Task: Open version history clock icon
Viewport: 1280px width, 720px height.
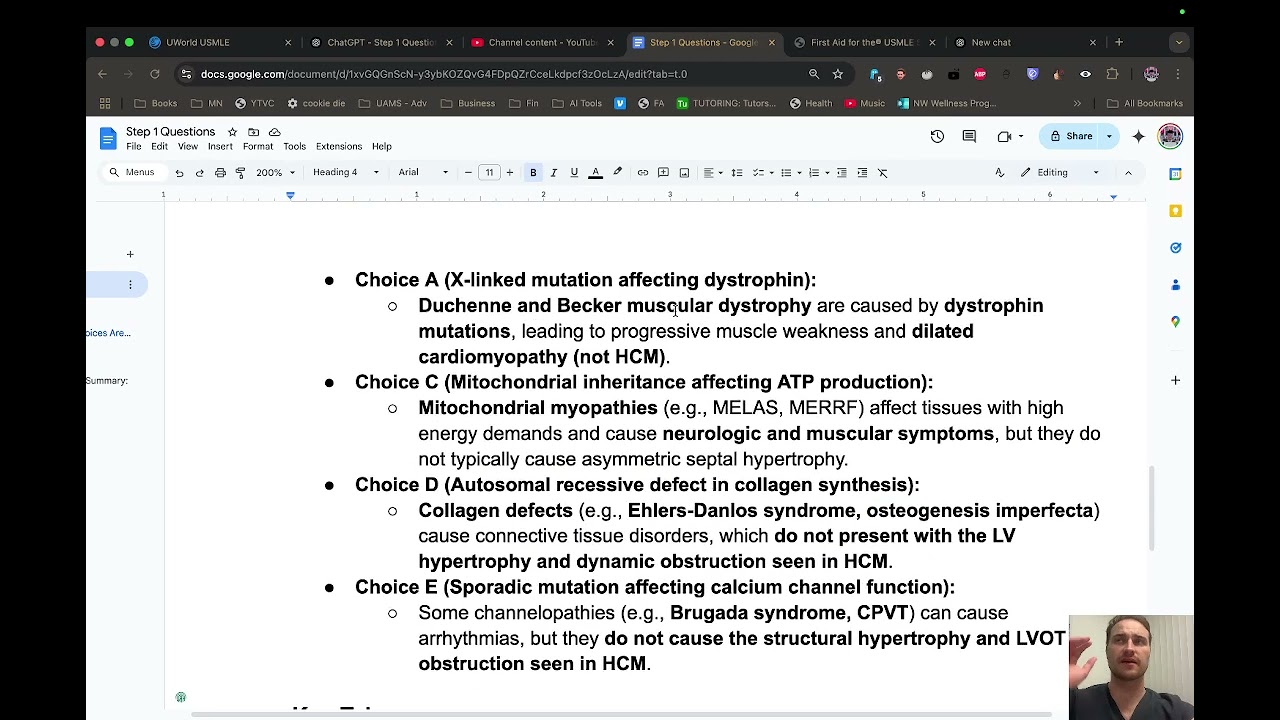Action: point(937,136)
